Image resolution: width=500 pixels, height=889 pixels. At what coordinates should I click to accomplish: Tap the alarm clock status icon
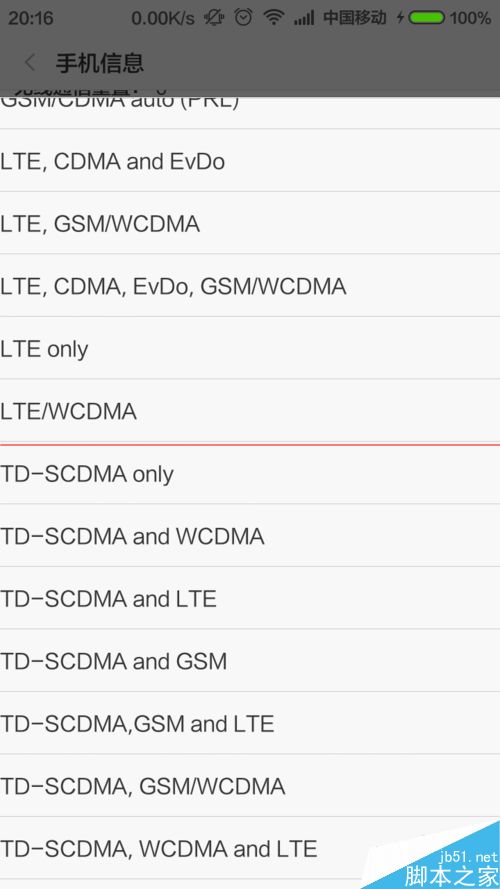tap(244, 18)
